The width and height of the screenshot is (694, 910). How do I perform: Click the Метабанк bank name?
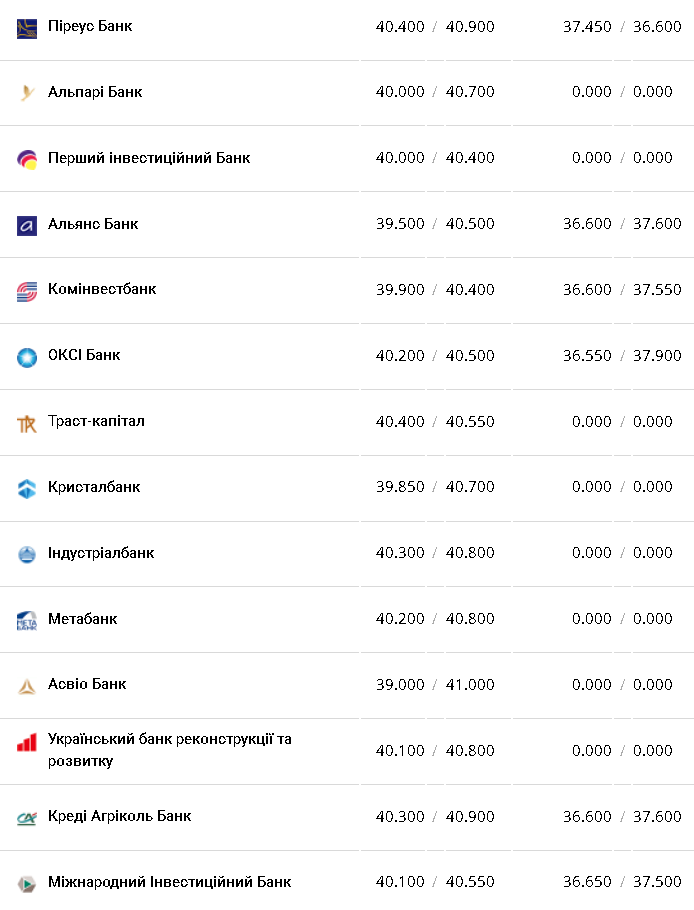coord(82,619)
